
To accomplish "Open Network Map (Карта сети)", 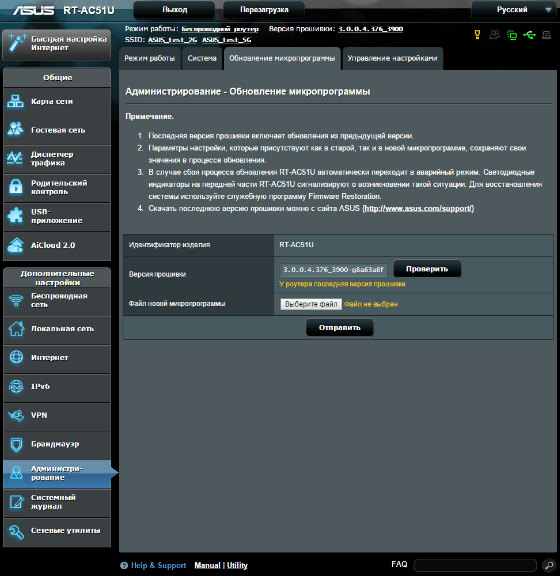I will [x=57, y=102].
